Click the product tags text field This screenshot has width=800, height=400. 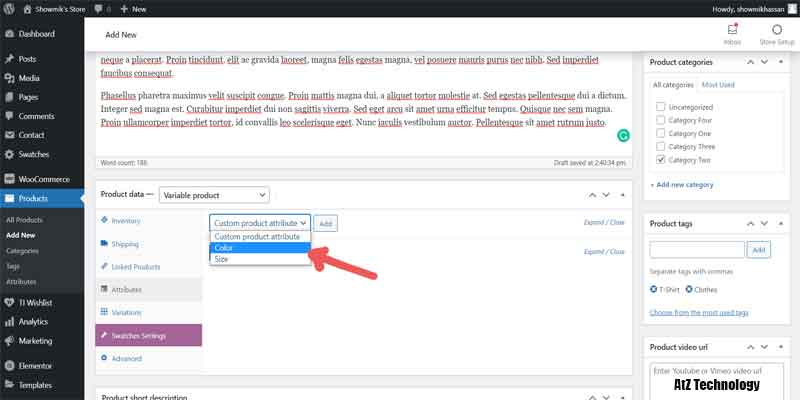tap(697, 249)
